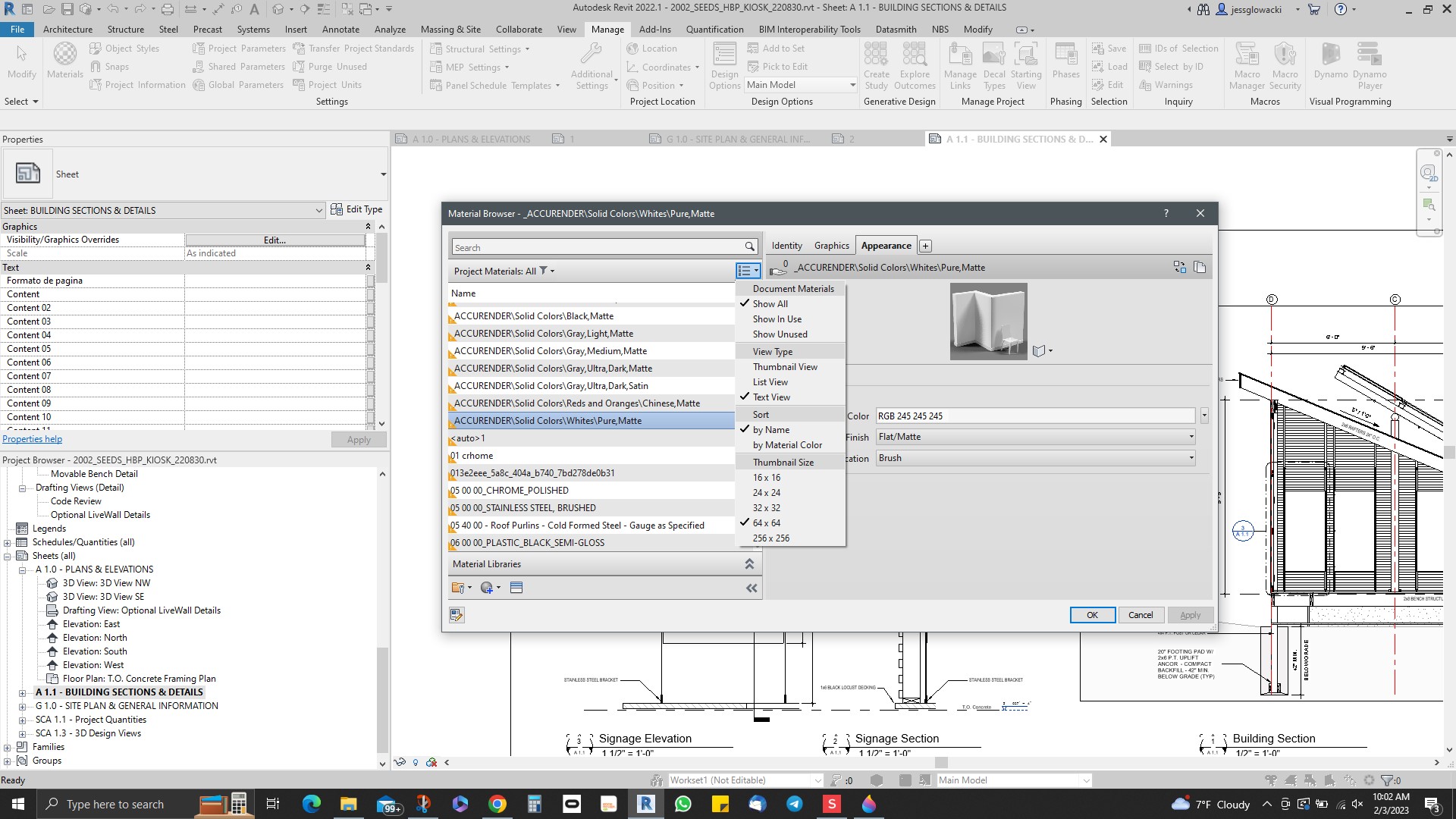The width and height of the screenshot is (1456, 819).
Task: Open the Annotate ribbon tab
Action: [x=340, y=30]
